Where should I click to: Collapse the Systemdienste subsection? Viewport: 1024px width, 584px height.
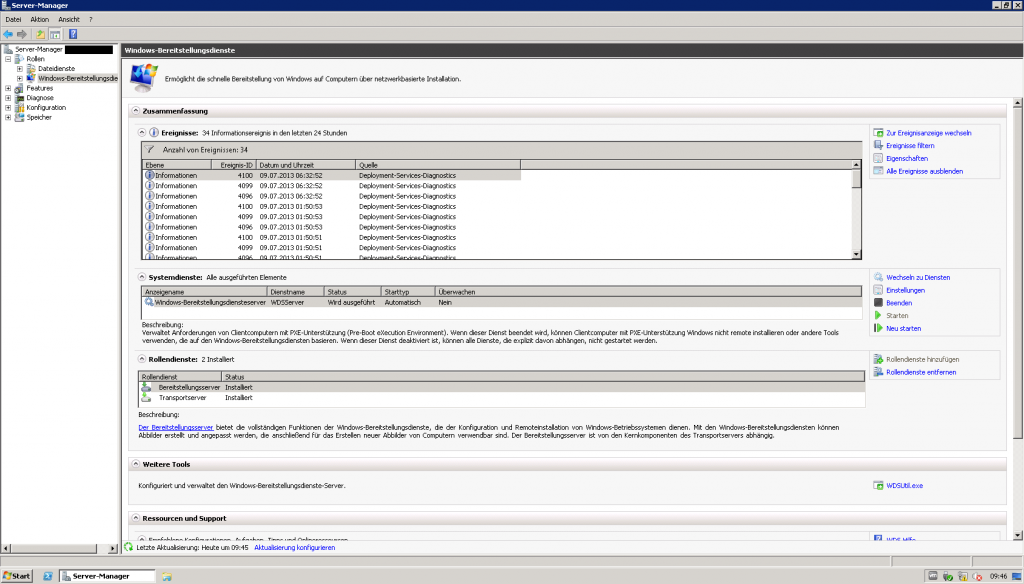tap(142, 278)
